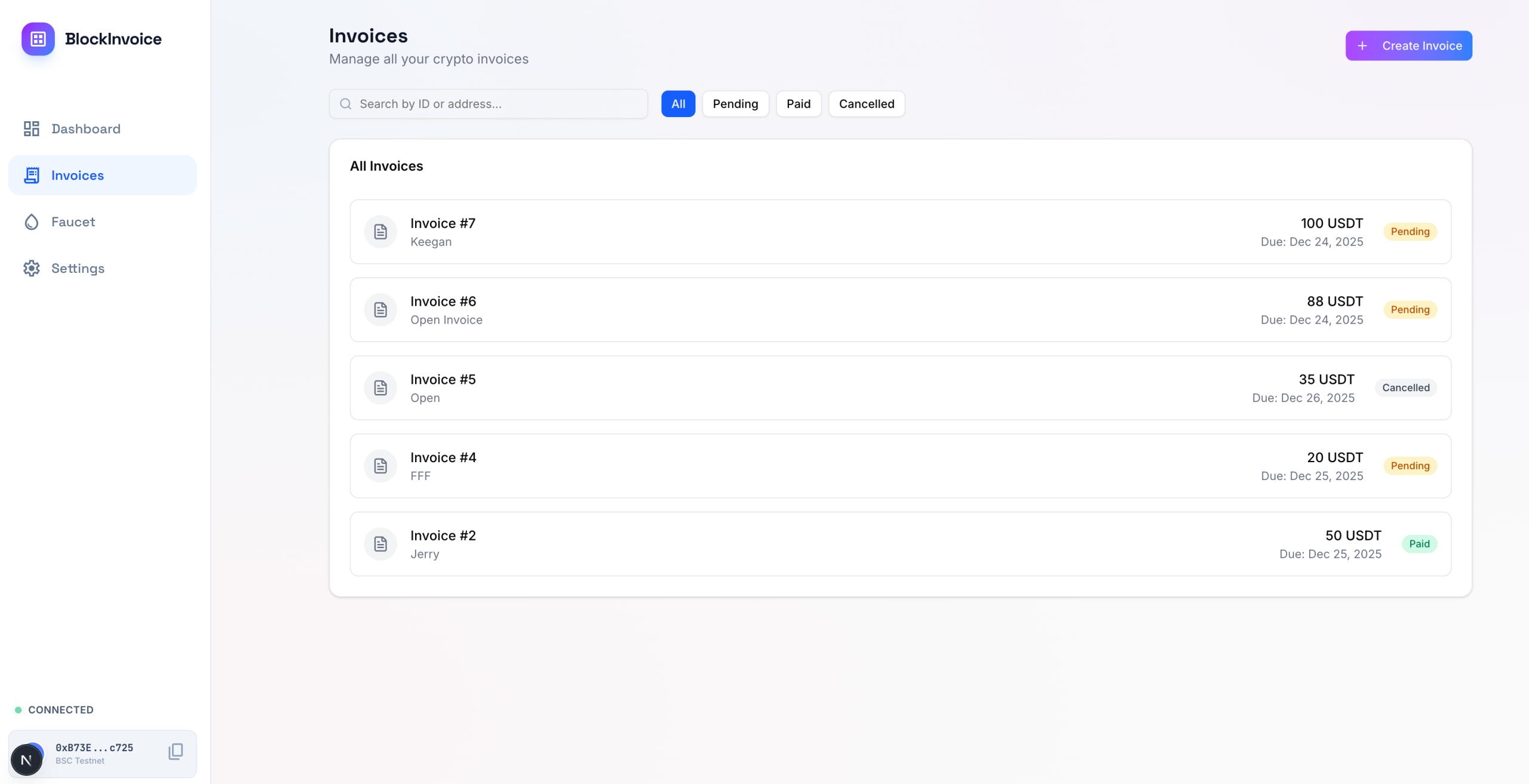Click the Settings gear icon in sidebar
This screenshot has height=784, width=1529.
pos(32,269)
